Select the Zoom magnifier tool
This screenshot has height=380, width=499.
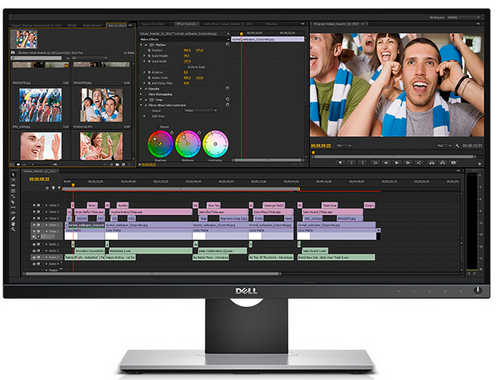point(13,229)
